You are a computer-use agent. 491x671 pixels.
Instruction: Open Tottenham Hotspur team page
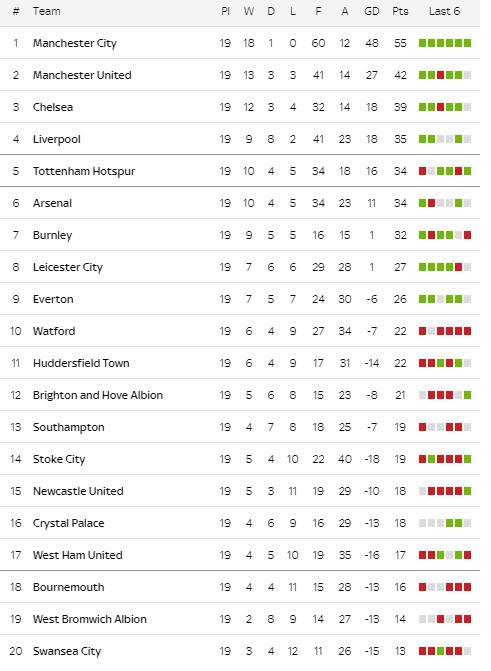tap(84, 171)
